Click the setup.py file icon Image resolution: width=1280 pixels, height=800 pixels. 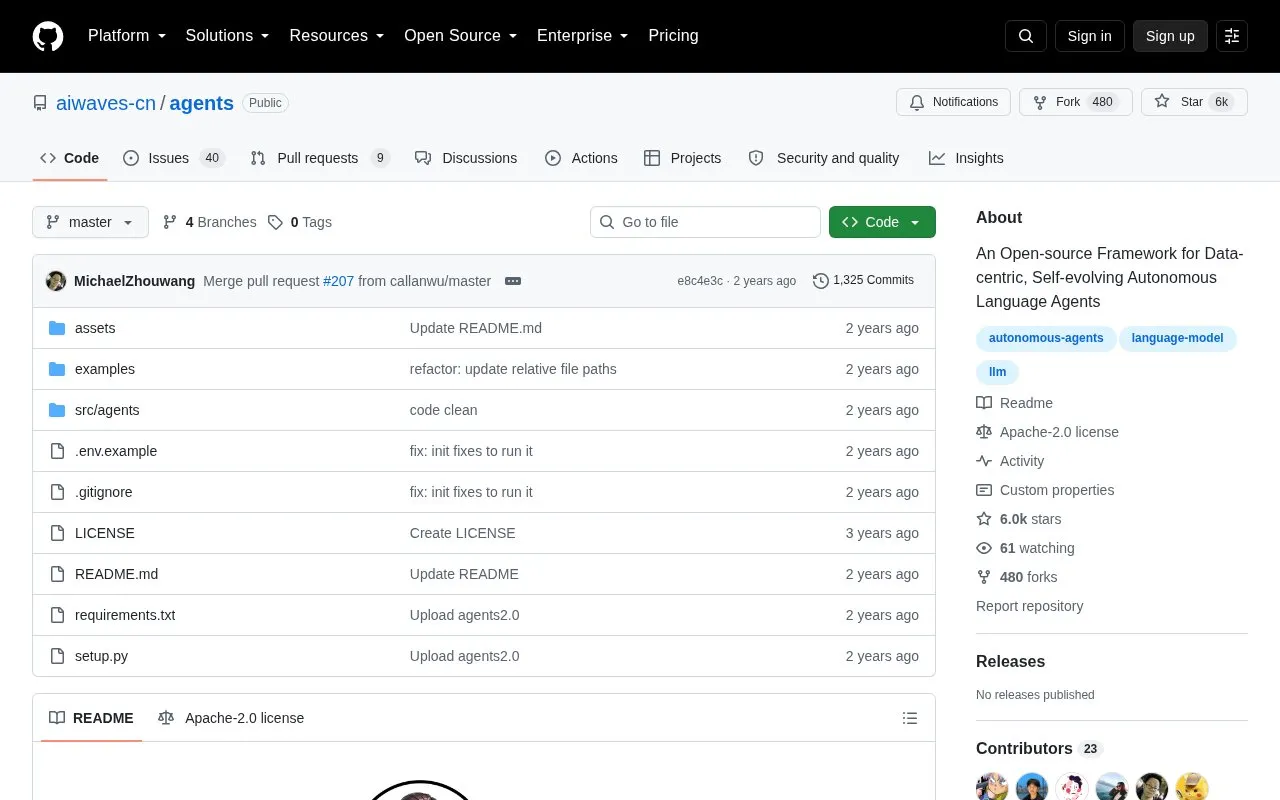[57, 656]
